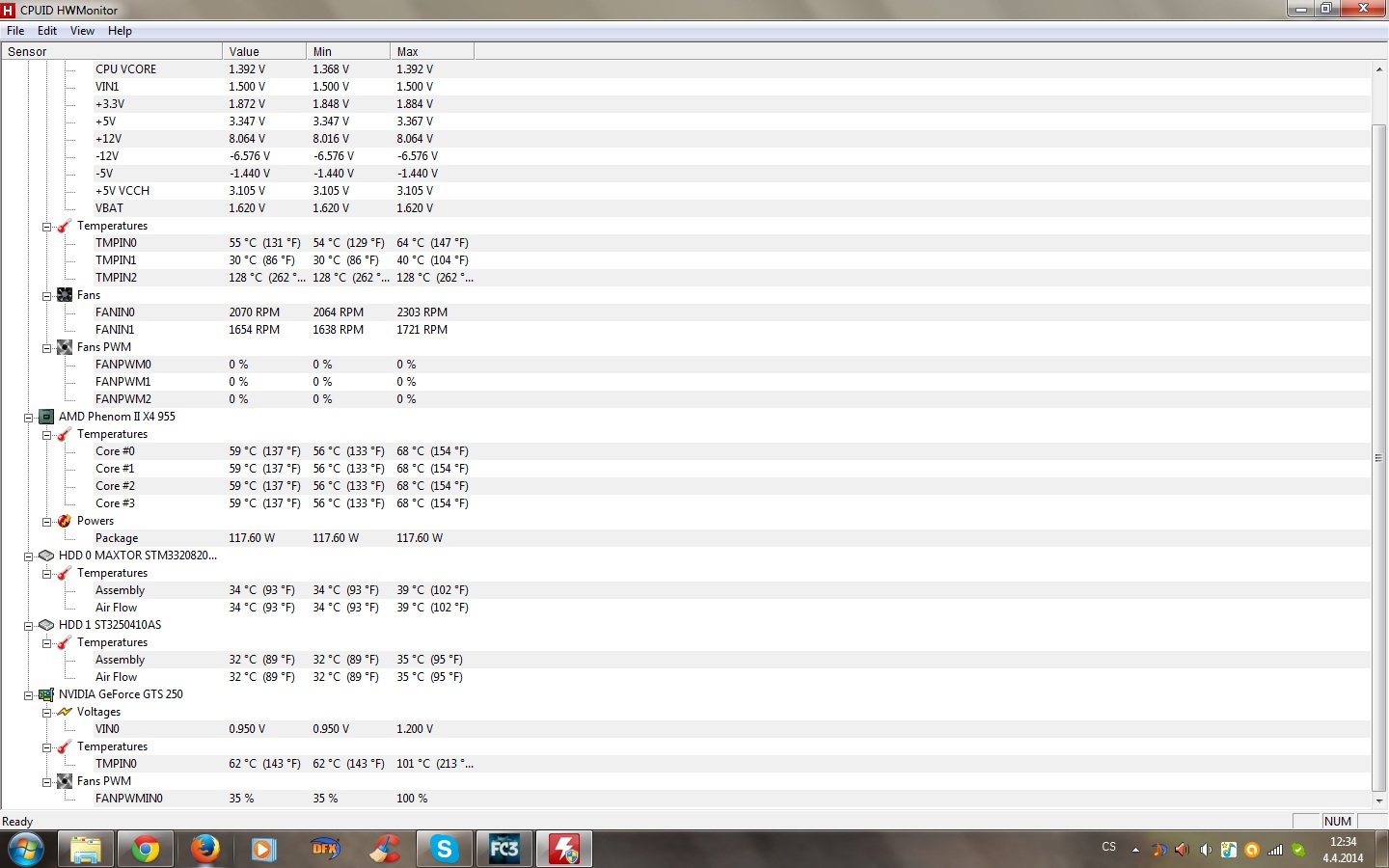Click the fan icon above FANPWMIN0

coord(65,781)
